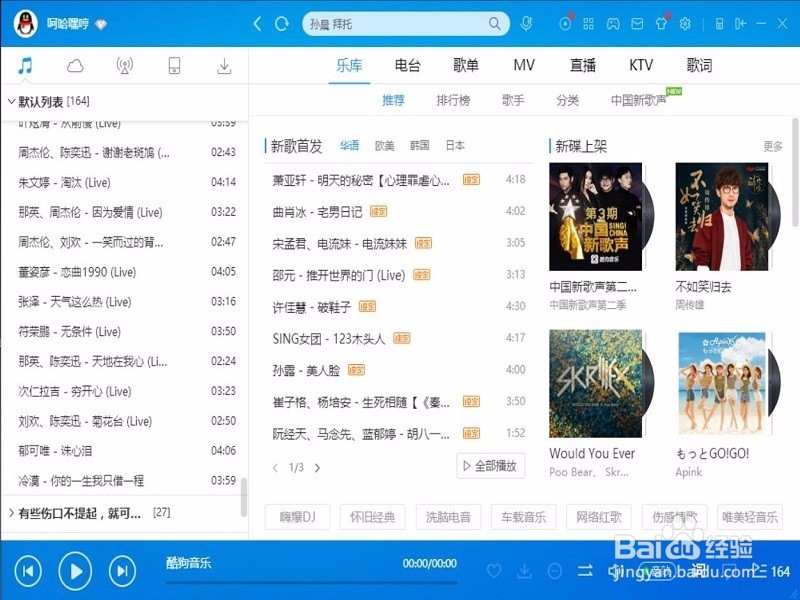The width and height of the screenshot is (800, 600).
Task: Select the 排行榜 sub-tab
Action: click(453, 100)
